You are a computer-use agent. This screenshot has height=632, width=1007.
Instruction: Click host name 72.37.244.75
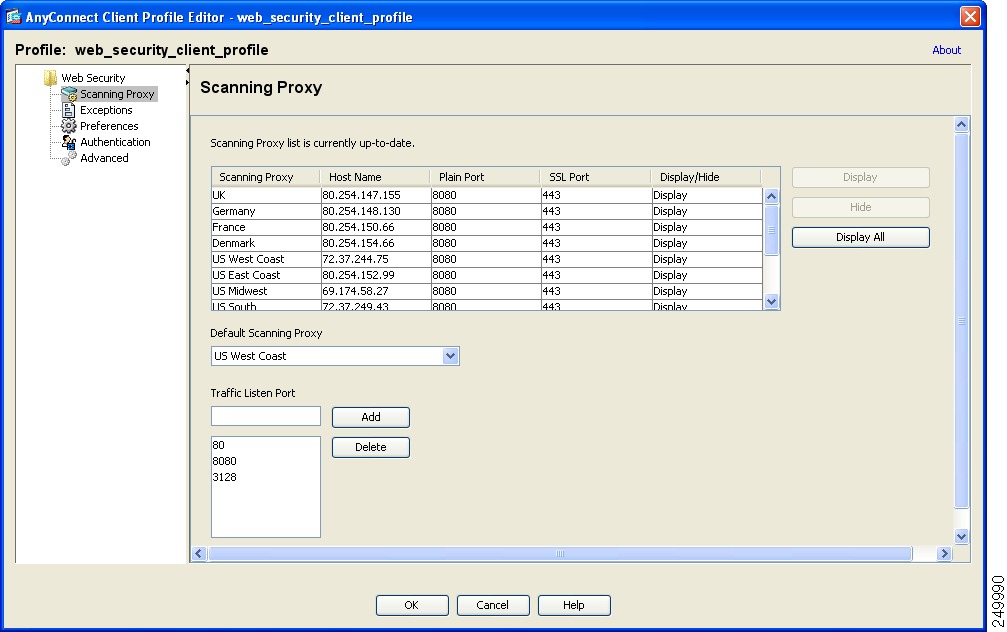(x=356, y=259)
